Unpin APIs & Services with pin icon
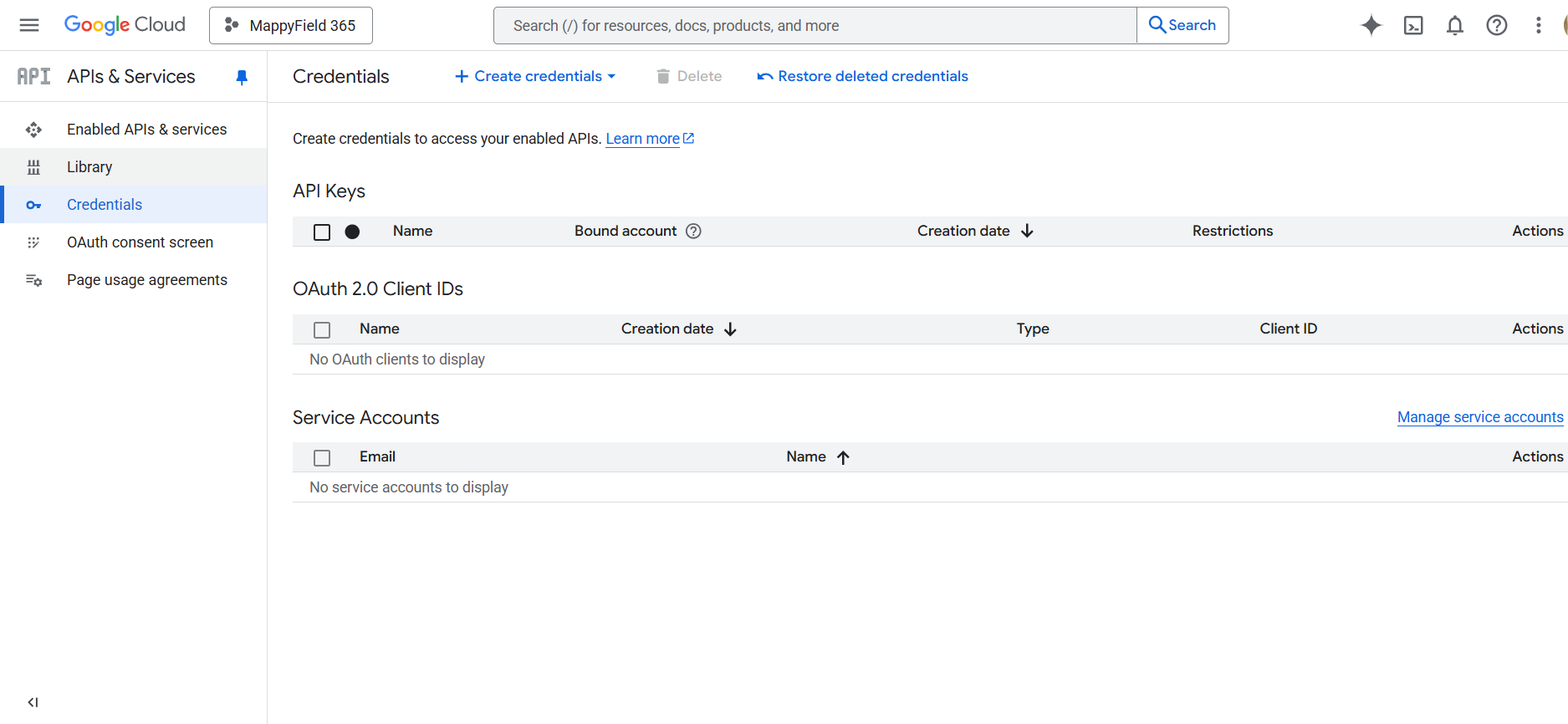Screen dimensions: 1568x724 coord(242,78)
